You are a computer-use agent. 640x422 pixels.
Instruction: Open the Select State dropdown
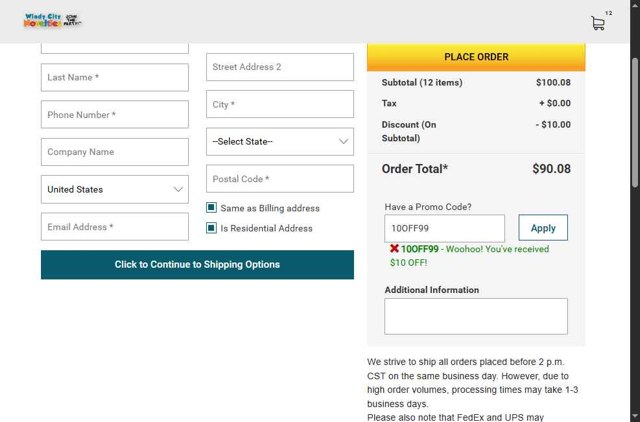click(280, 142)
